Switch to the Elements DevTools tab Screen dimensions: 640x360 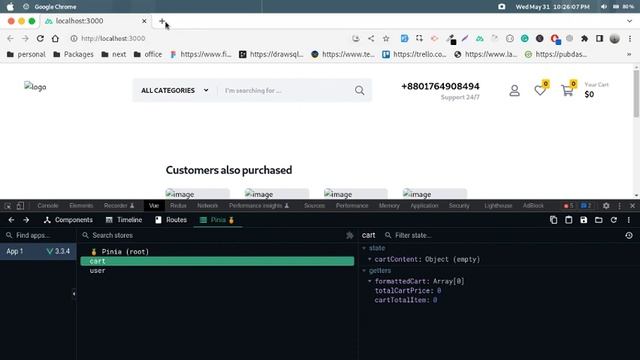pos(81,206)
